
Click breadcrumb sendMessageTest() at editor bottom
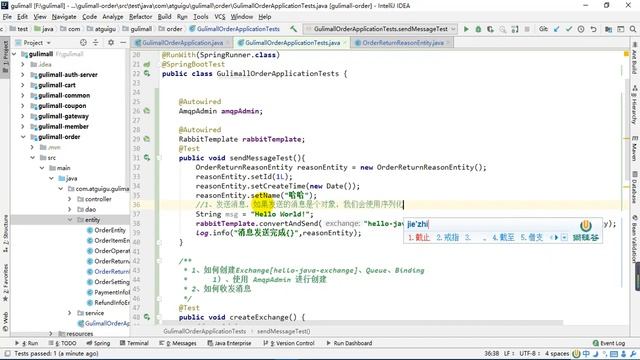click(x=284, y=331)
